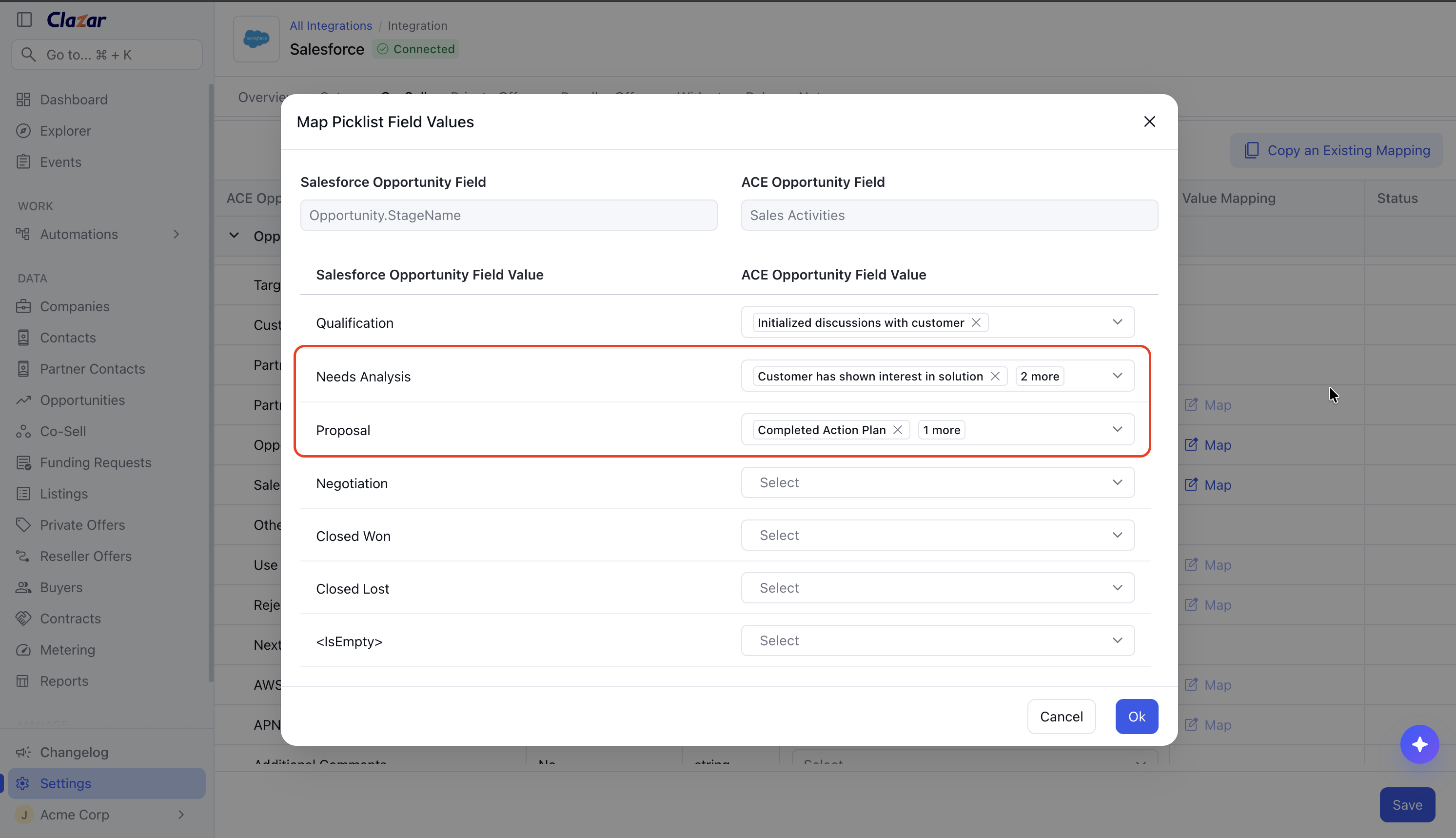Open the Closed Won Select dropdown
1456x838 pixels.
pos(938,535)
